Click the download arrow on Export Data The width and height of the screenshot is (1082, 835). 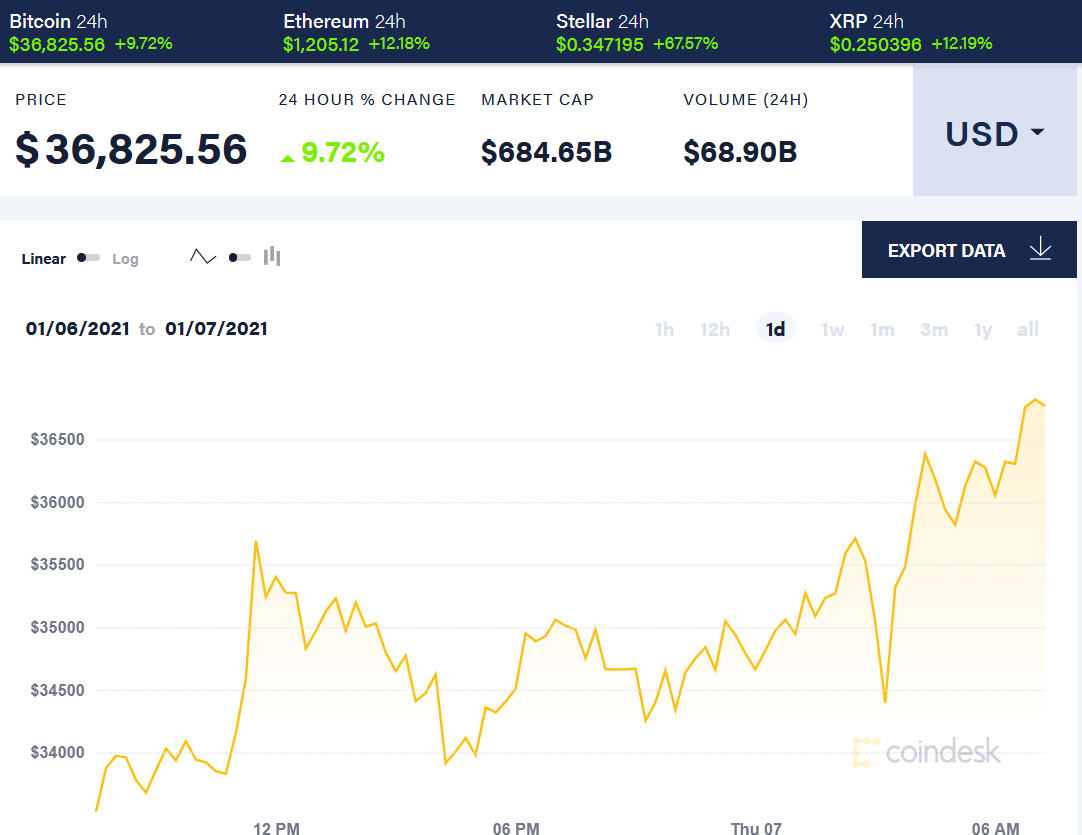(1041, 249)
